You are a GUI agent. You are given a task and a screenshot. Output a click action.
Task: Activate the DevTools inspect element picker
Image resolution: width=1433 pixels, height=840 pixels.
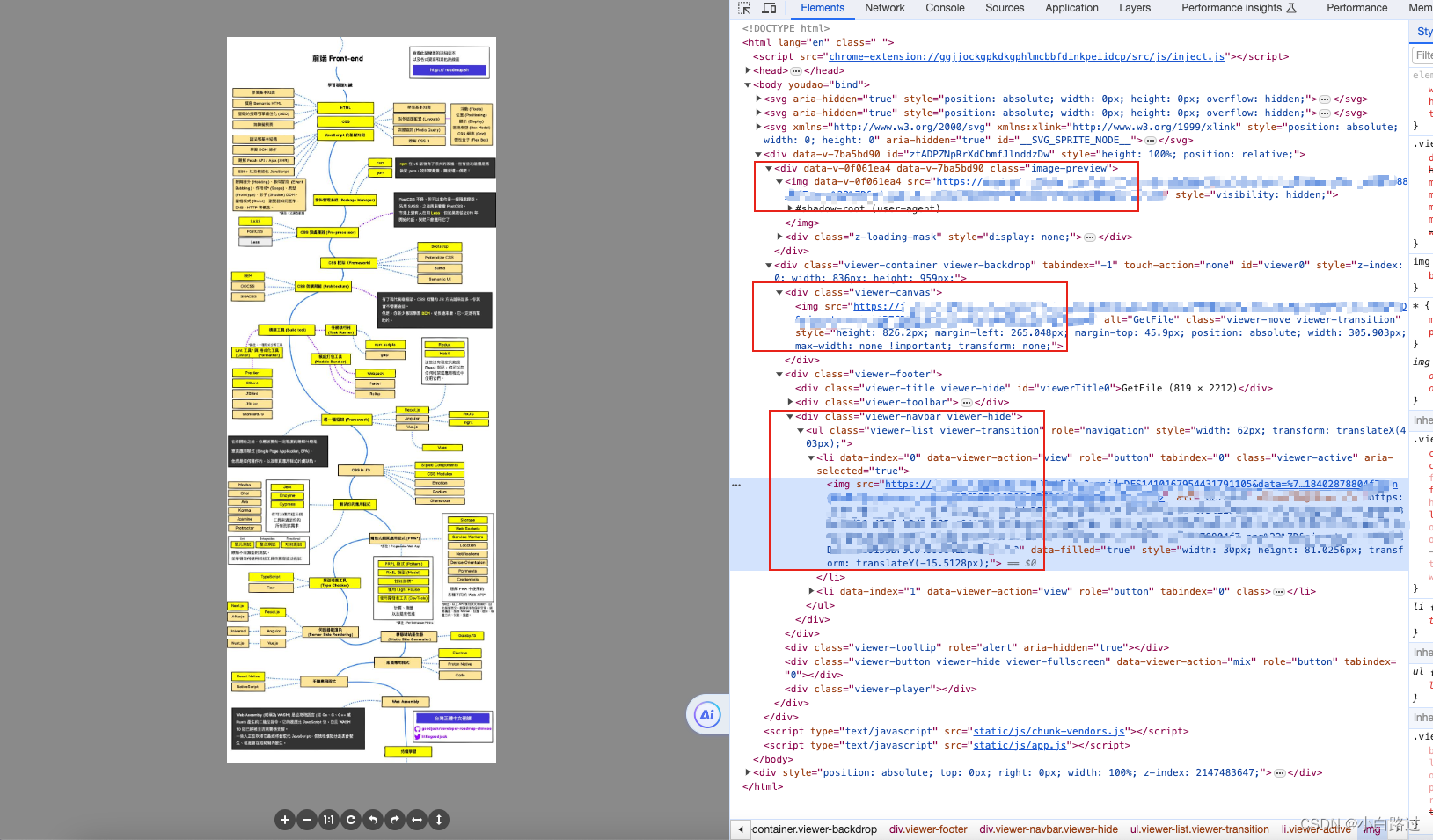tap(744, 8)
